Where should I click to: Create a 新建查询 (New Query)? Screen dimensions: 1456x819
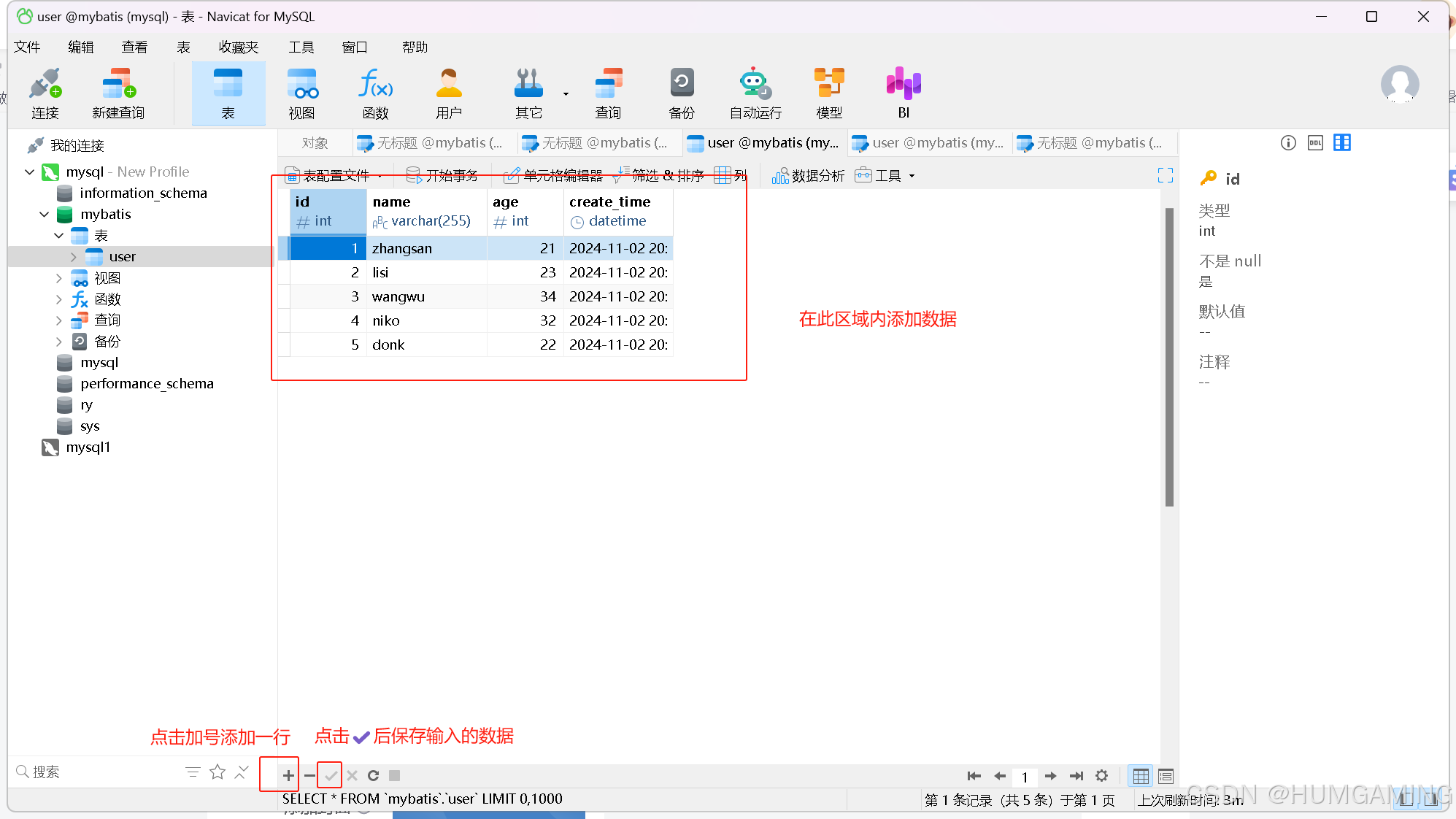tap(118, 93)
